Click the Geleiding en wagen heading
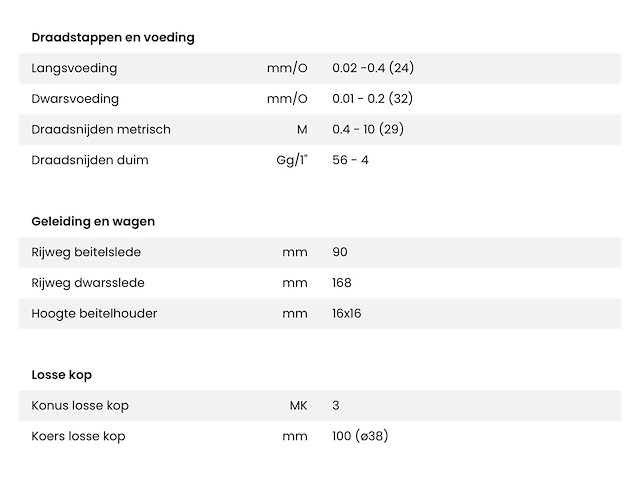 click(93, 221)
